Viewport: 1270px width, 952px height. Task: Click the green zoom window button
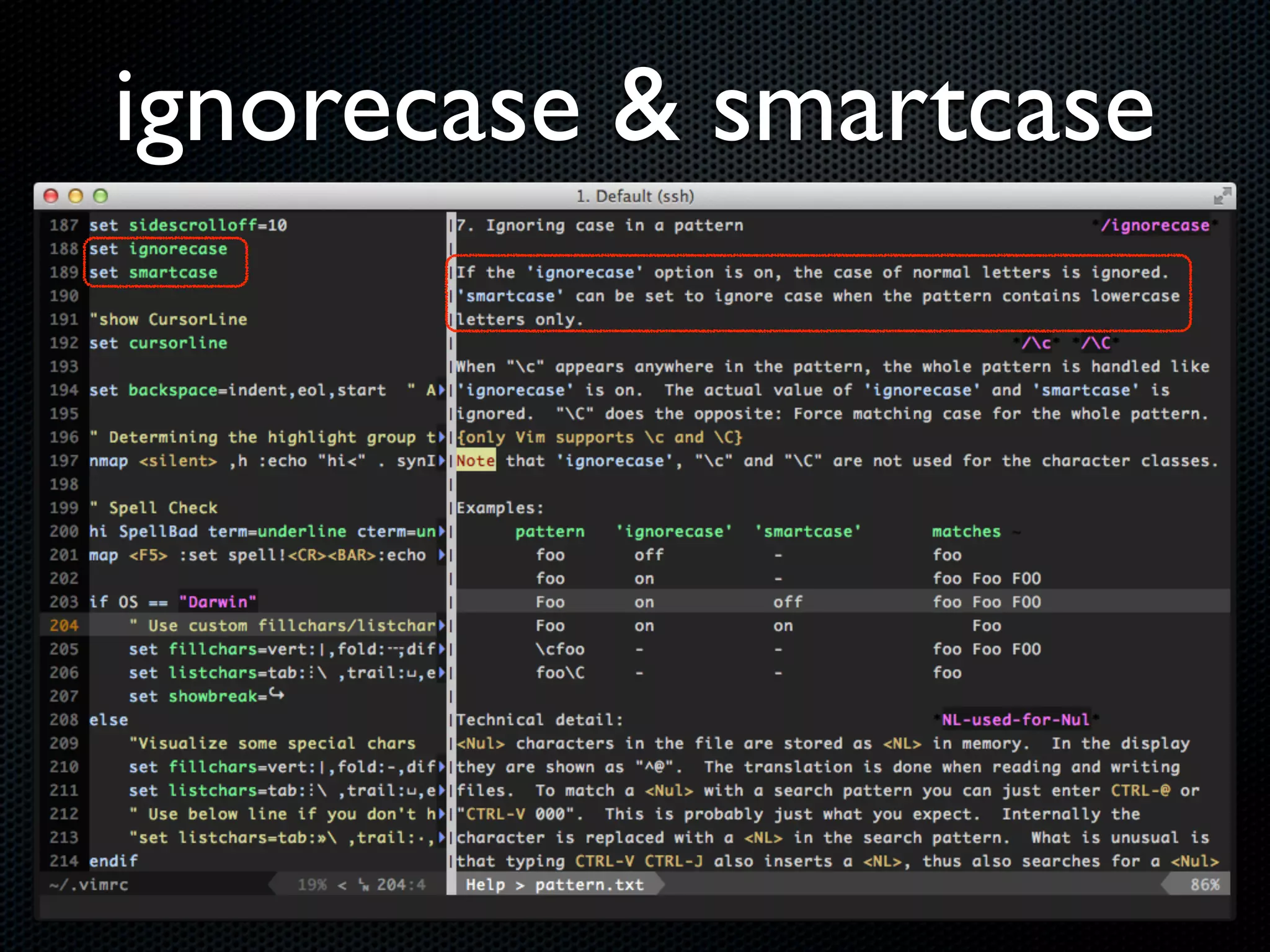pos(100,196)
